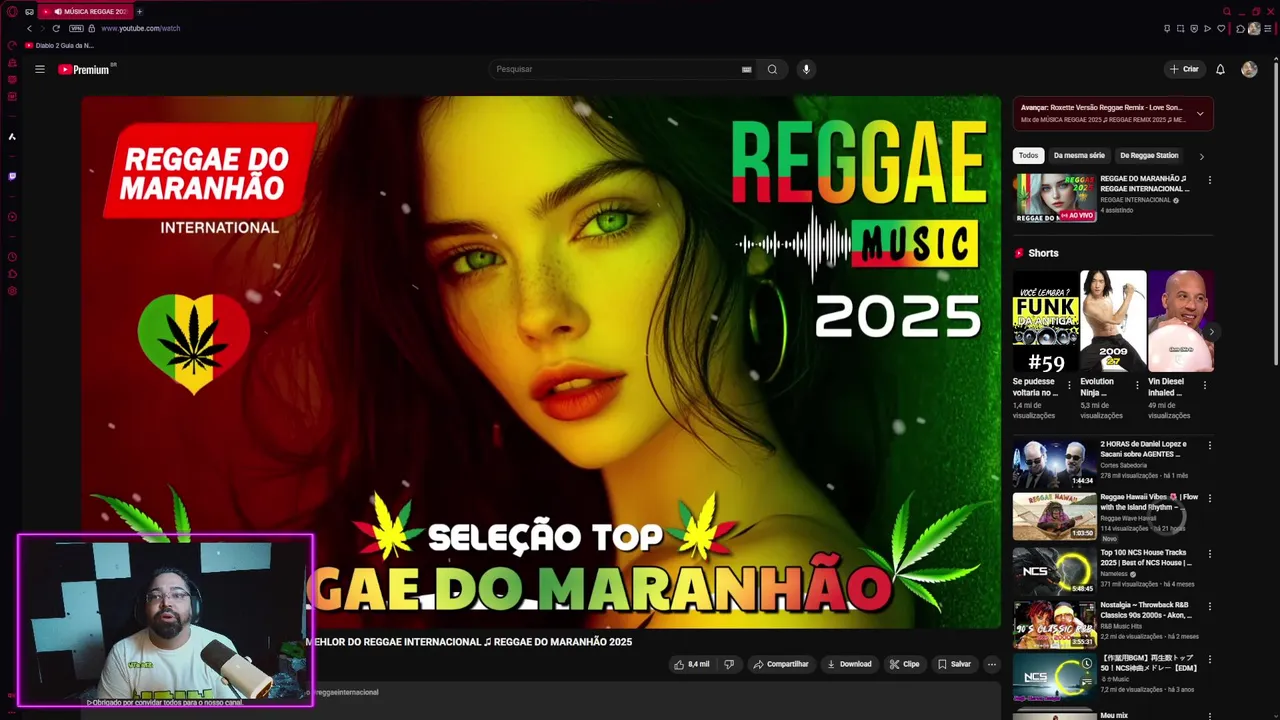Open options for 'Nostalgia ~ Throwback R&B' video

(x=1209, y=607)
